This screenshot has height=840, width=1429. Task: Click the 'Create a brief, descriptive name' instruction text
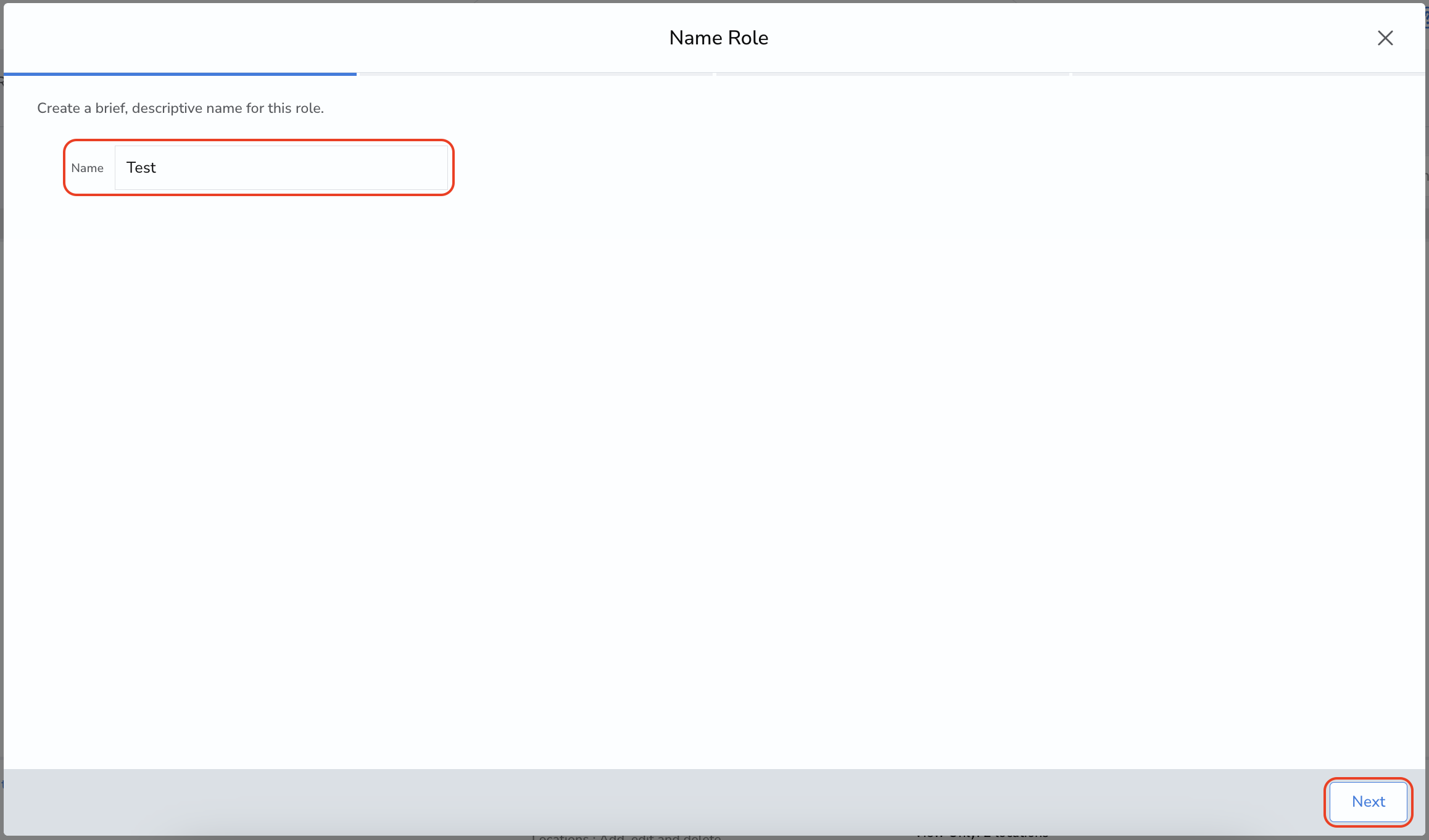point(180,108)
